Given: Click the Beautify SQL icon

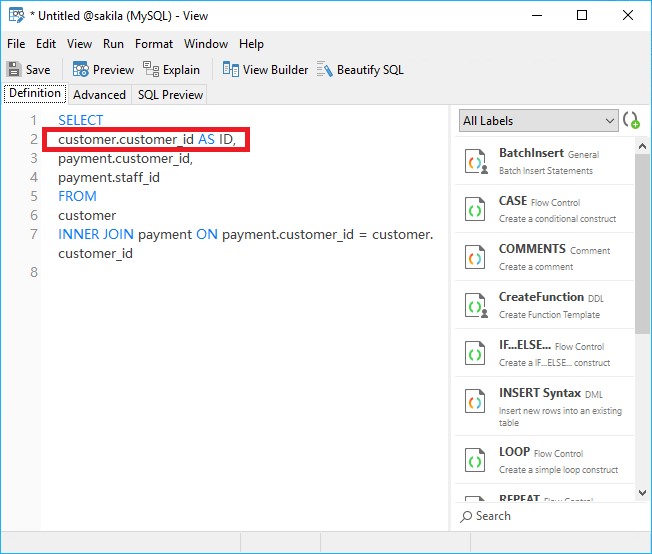Looking at the screenshot, I should tap(325, 70).
